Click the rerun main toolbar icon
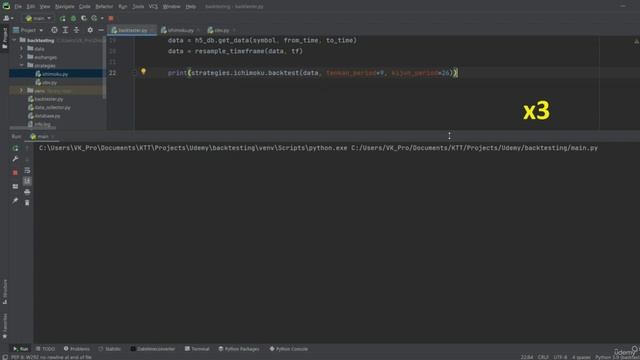This screenshot has width=640, height=360. click(x=62, y=18)
